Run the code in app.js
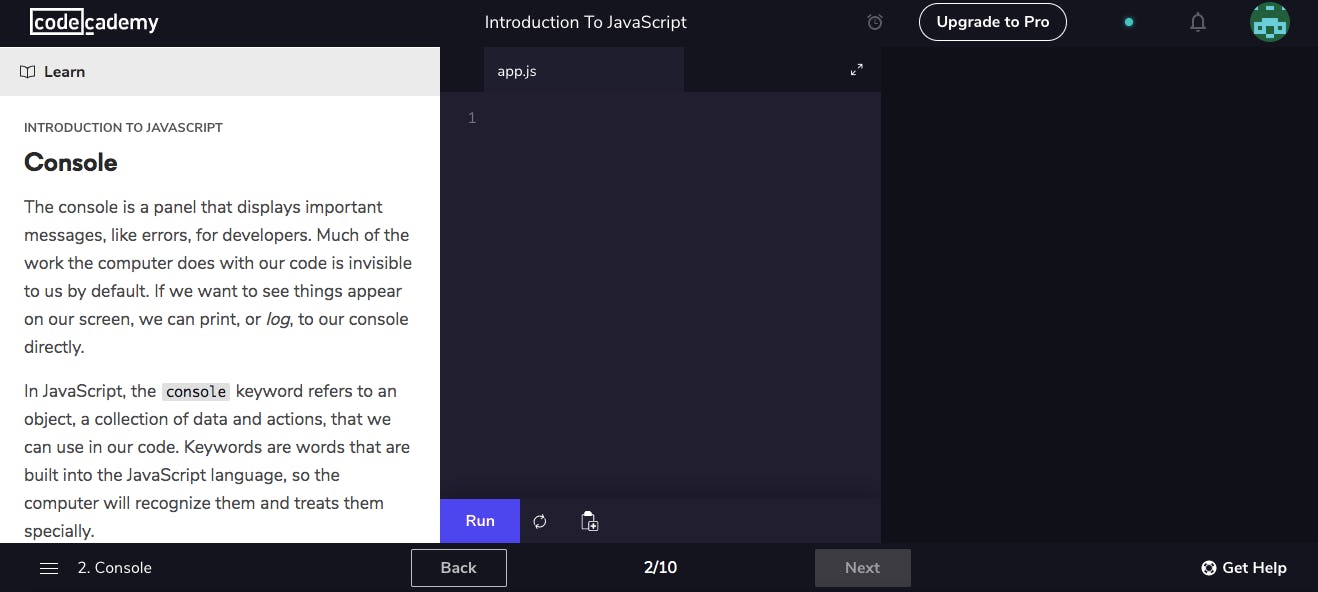The width and height of the screenshot is (1318, 592). coord(479,520)
